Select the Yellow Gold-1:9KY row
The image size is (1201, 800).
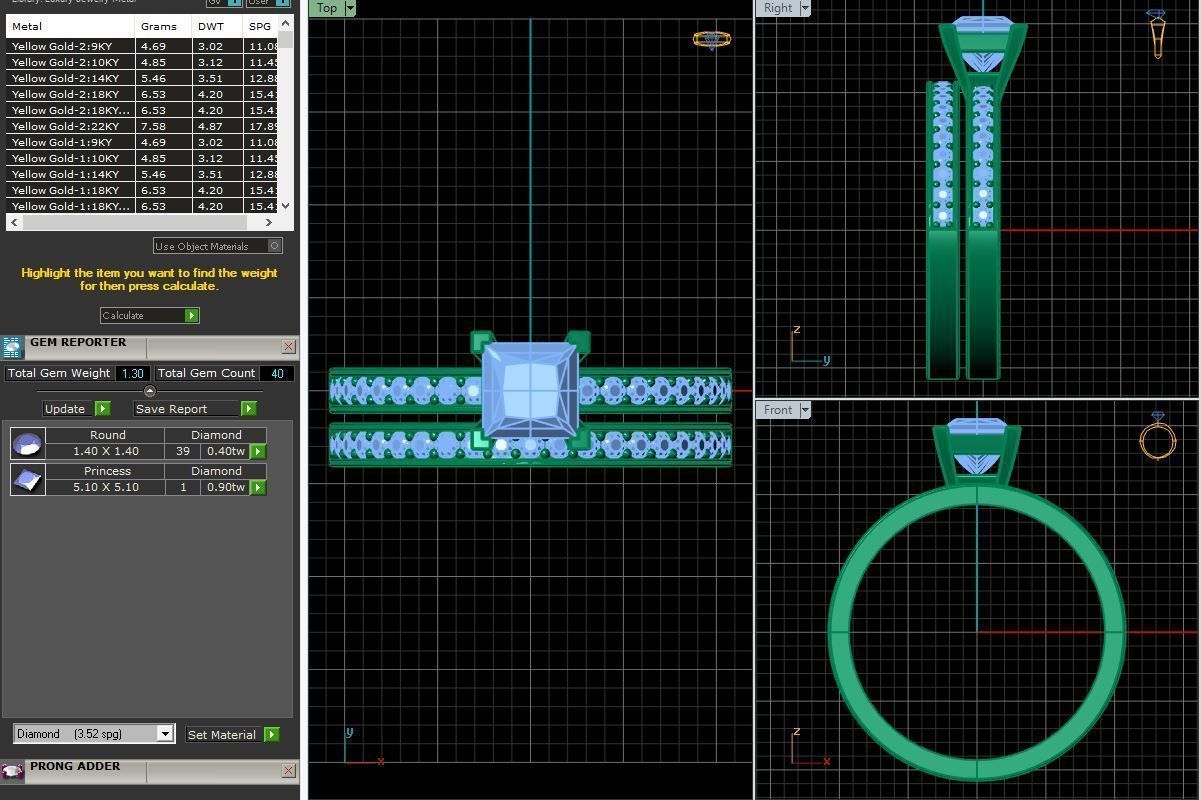click(142, 142)
